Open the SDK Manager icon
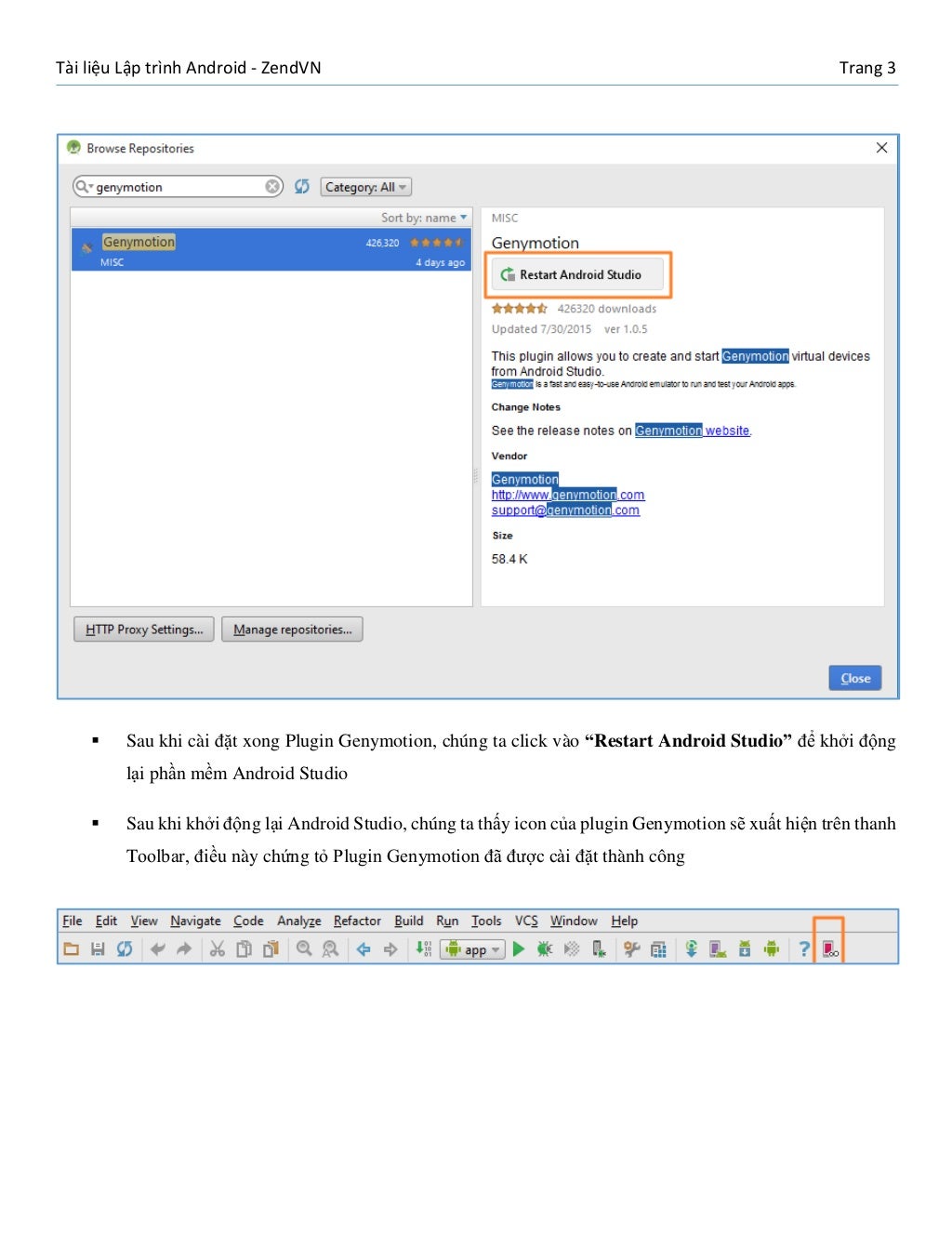The width and height of the screenshot is (952, 1233). tap(745, 949)
